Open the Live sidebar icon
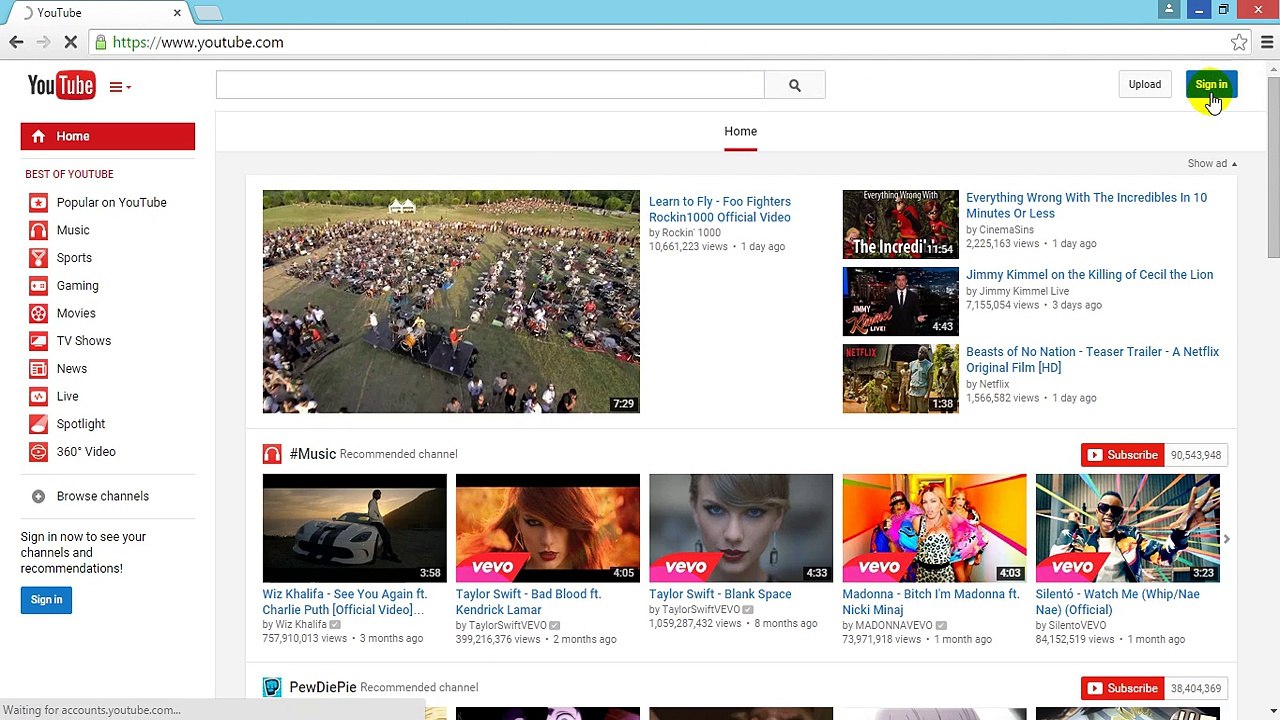This screenshot has height=720, width=1280. [x=38, y=396]
